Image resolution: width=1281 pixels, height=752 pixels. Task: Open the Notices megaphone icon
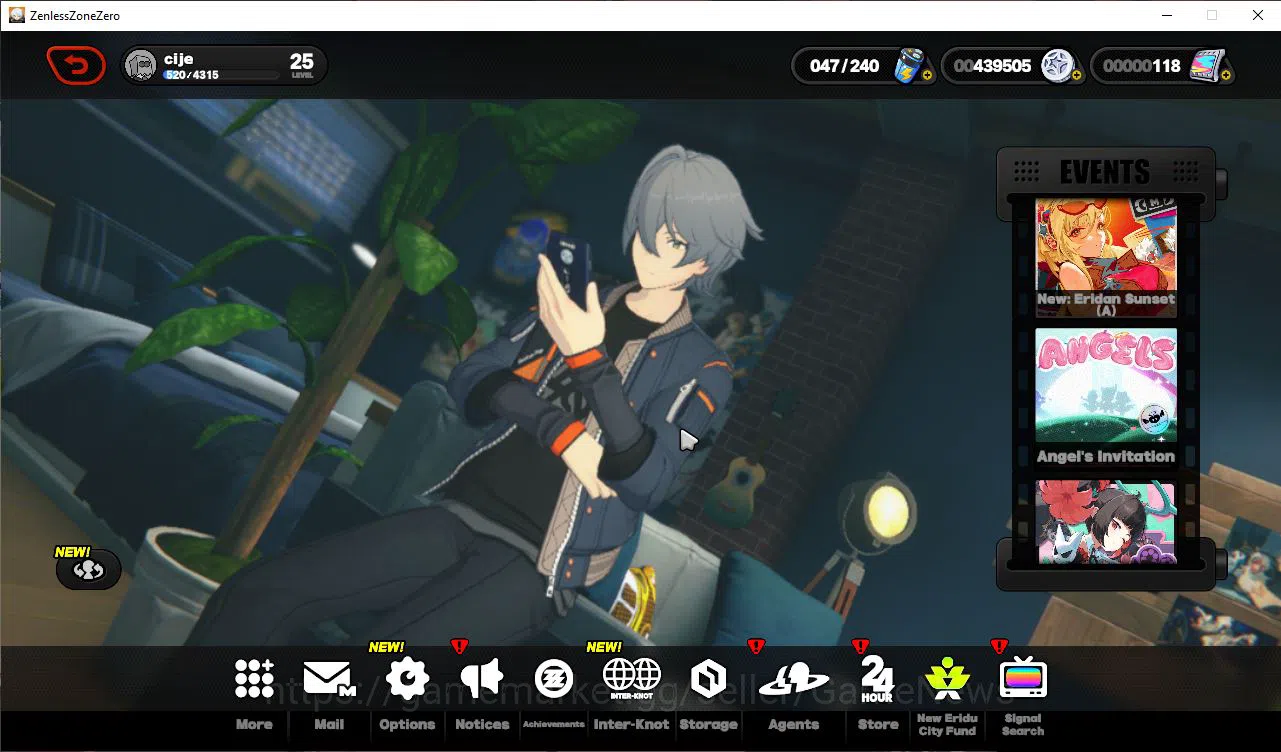click(x=482, y=678)
